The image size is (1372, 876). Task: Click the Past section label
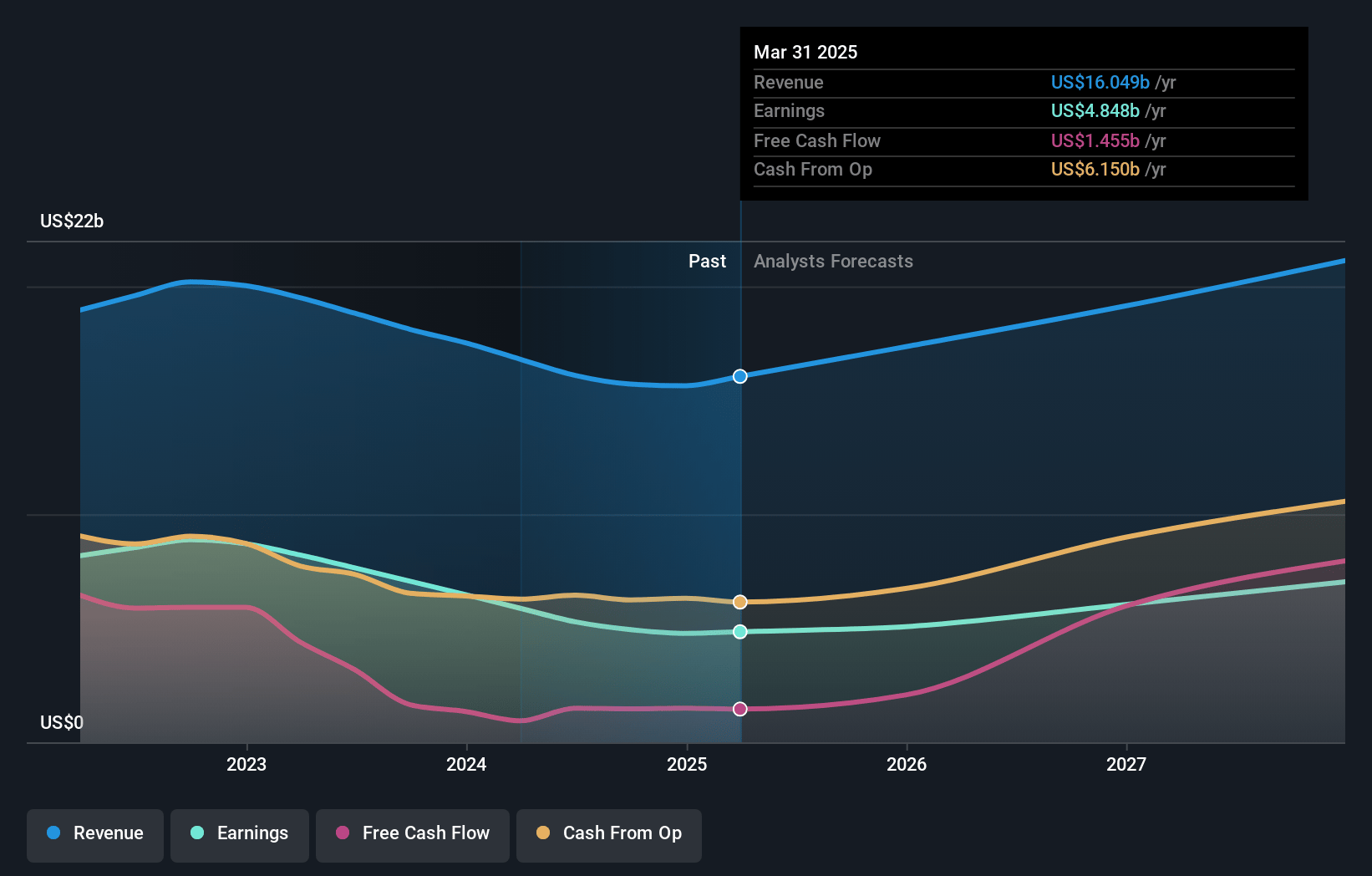(x=707, y=261)
